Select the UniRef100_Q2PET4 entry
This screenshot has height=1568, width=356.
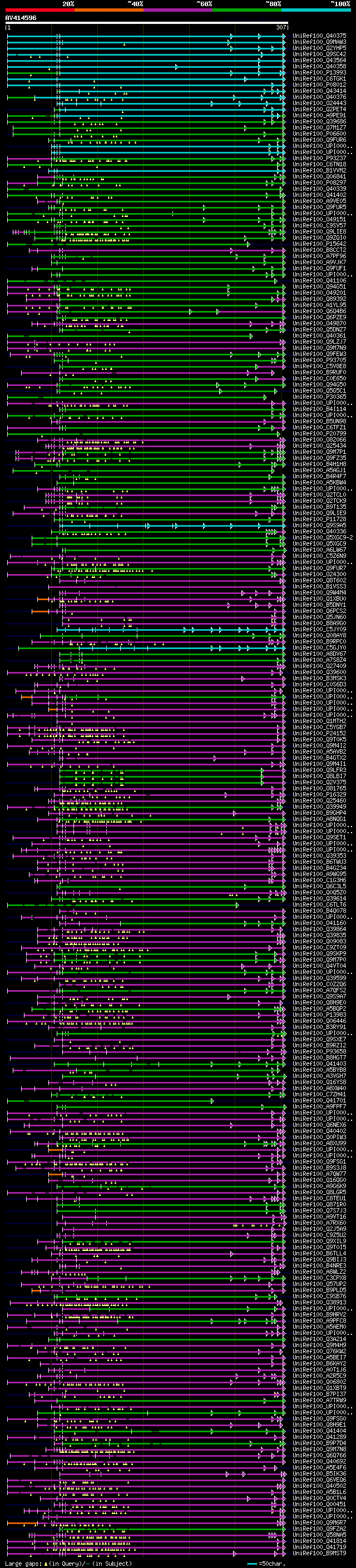tap(319, 109)
